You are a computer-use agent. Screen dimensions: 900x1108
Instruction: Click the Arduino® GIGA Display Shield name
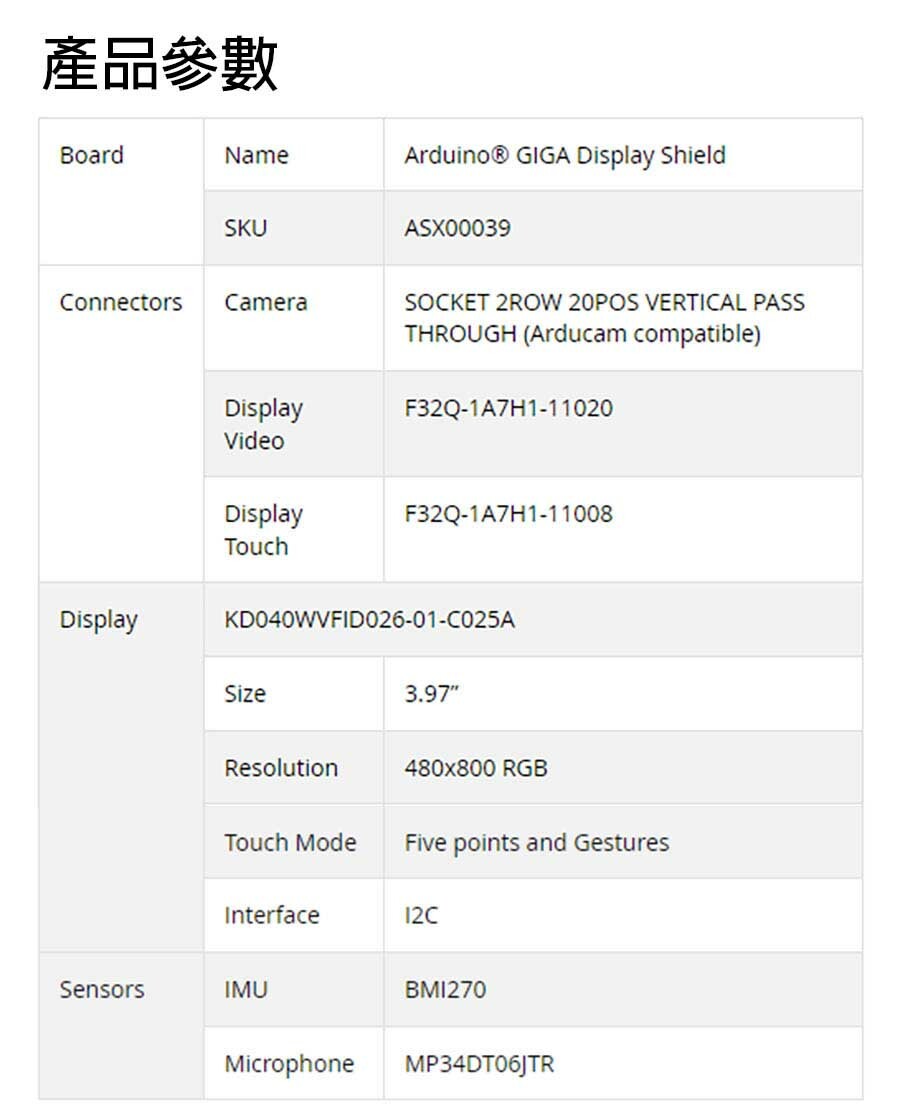[564, 156]
